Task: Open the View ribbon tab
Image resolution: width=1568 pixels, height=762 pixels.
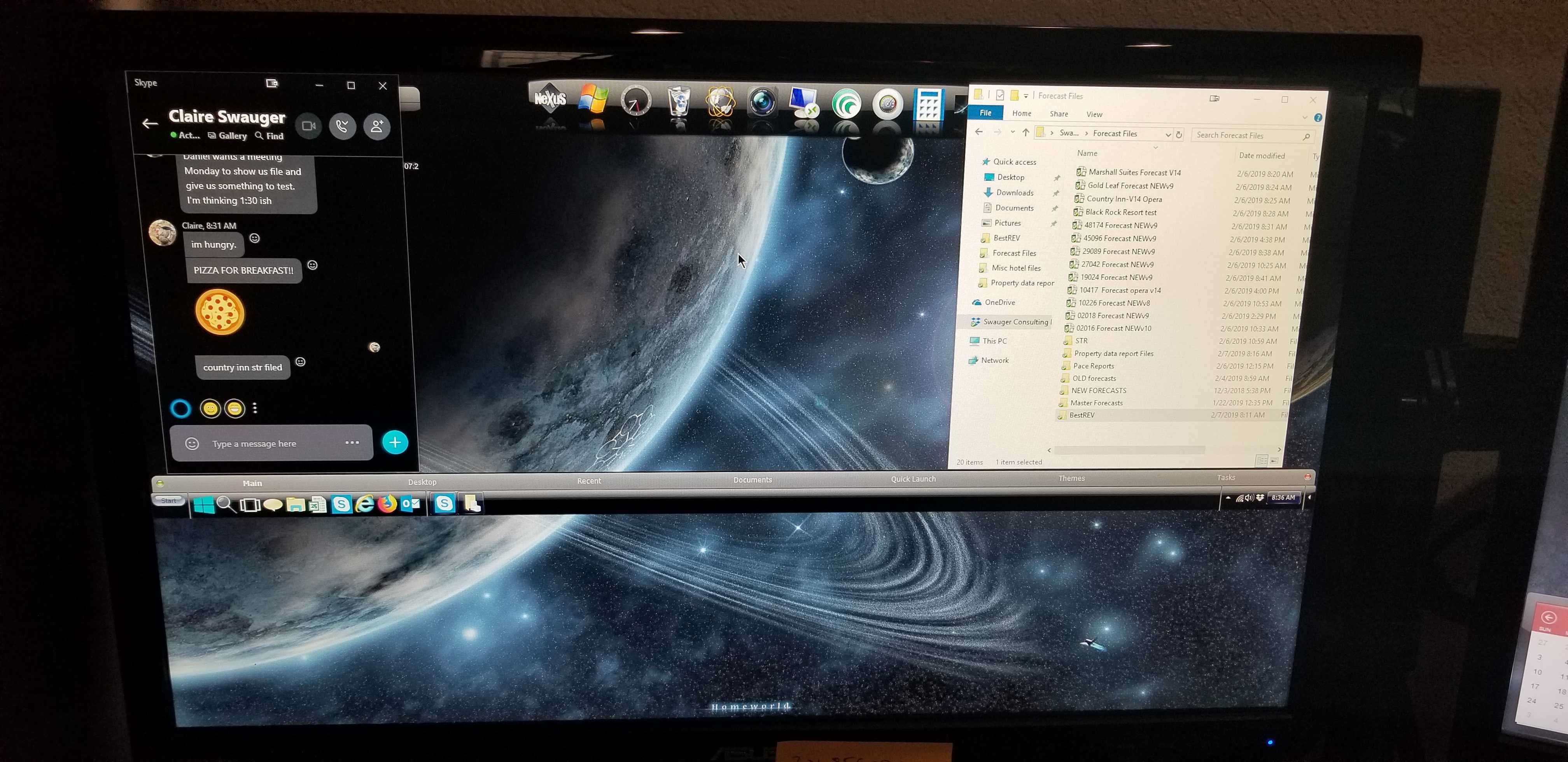Action: coord(1094,114)
